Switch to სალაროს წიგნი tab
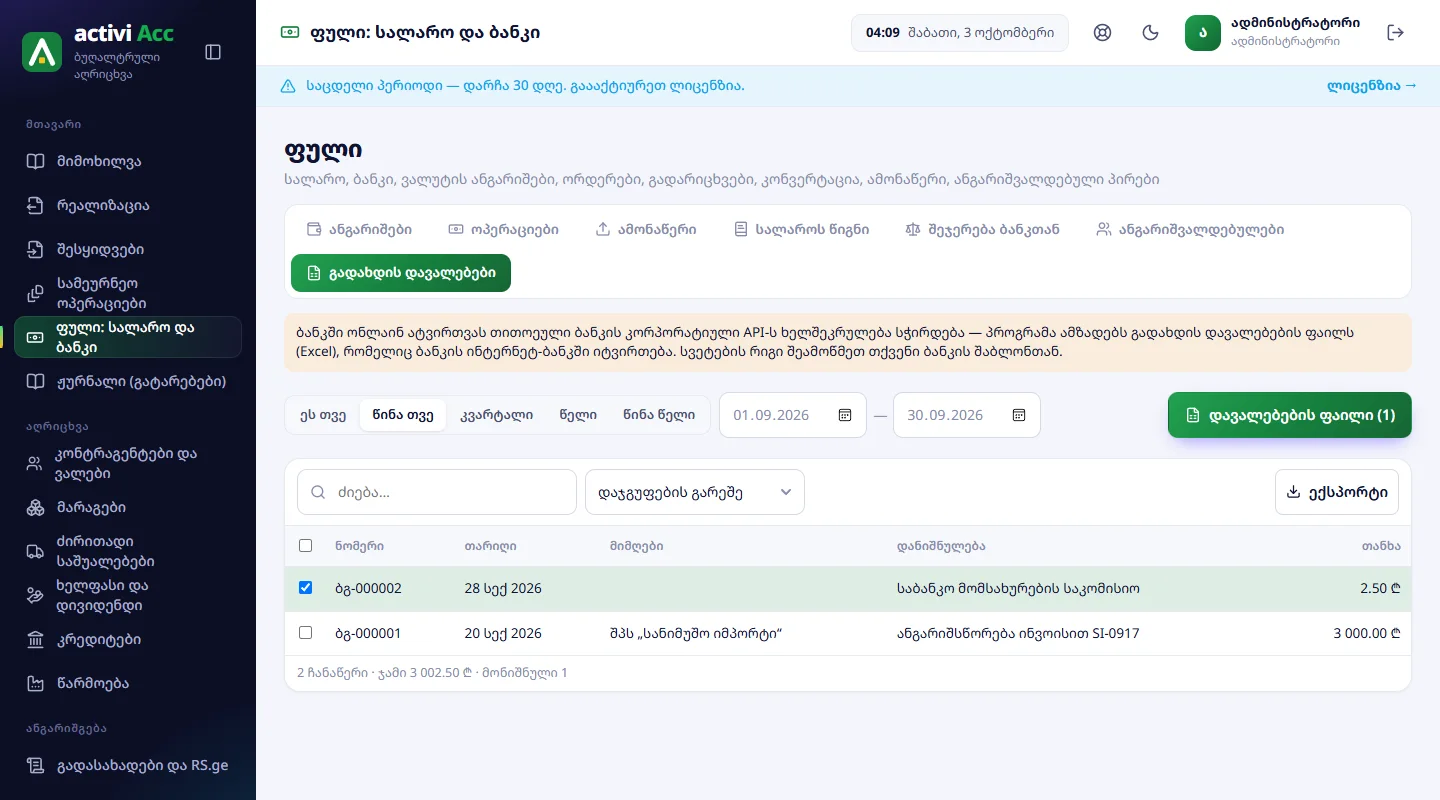Image resolution: width=1440 pixels, height=800 pixels. 801,229
